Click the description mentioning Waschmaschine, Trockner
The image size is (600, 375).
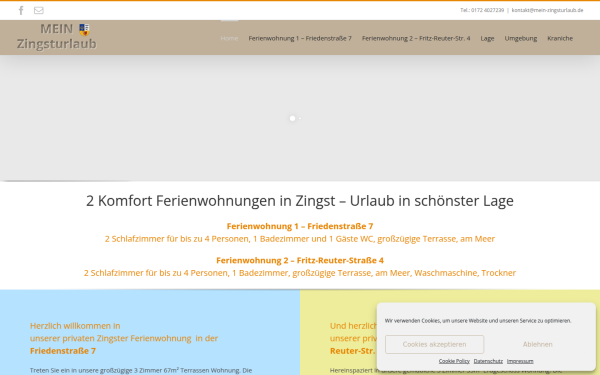300,273
